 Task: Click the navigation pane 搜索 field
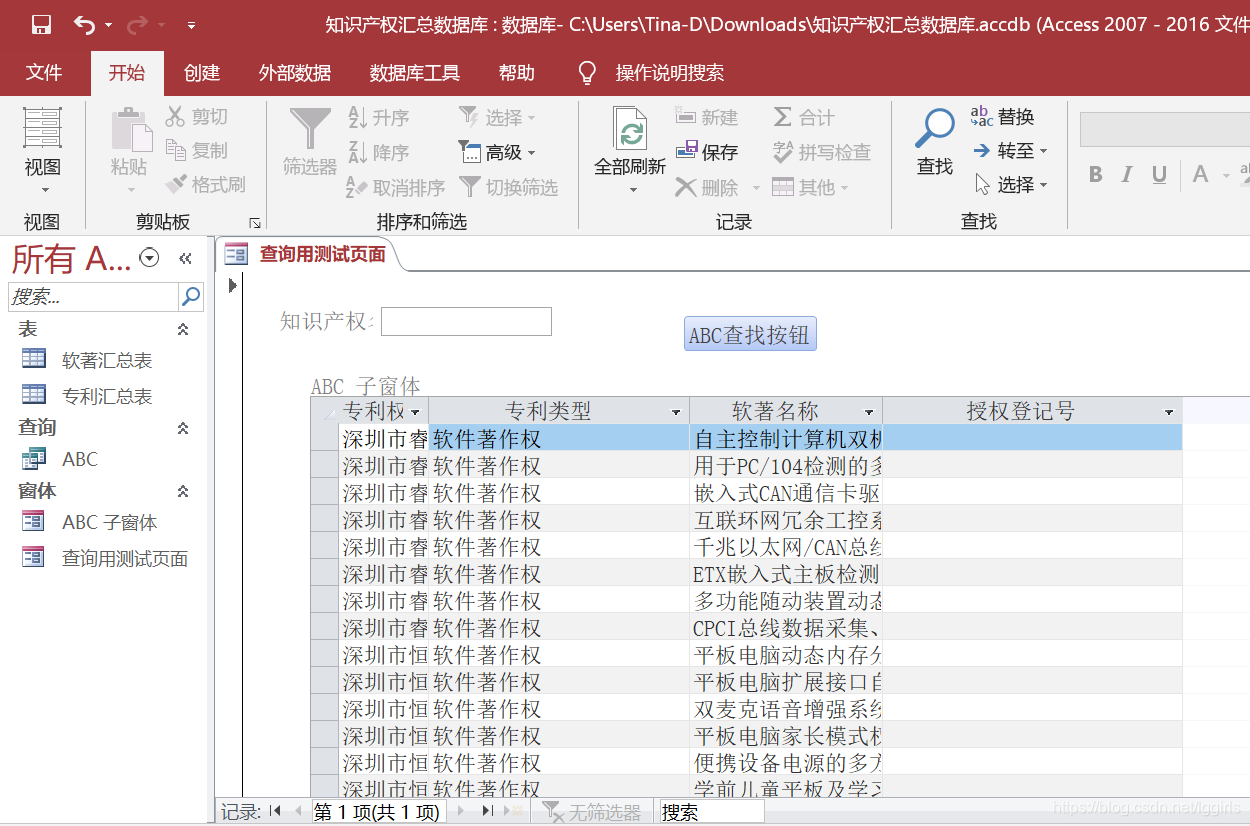[x=93, y=296]
